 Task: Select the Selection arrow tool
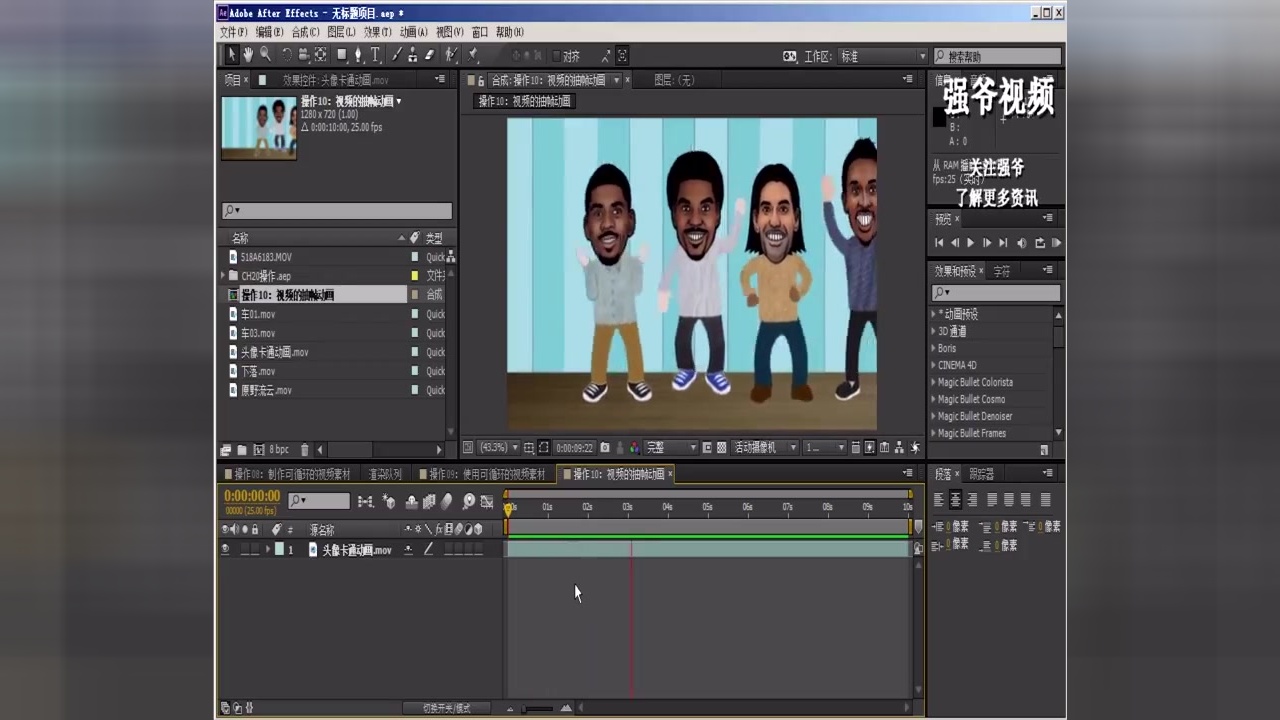(232, 55)
